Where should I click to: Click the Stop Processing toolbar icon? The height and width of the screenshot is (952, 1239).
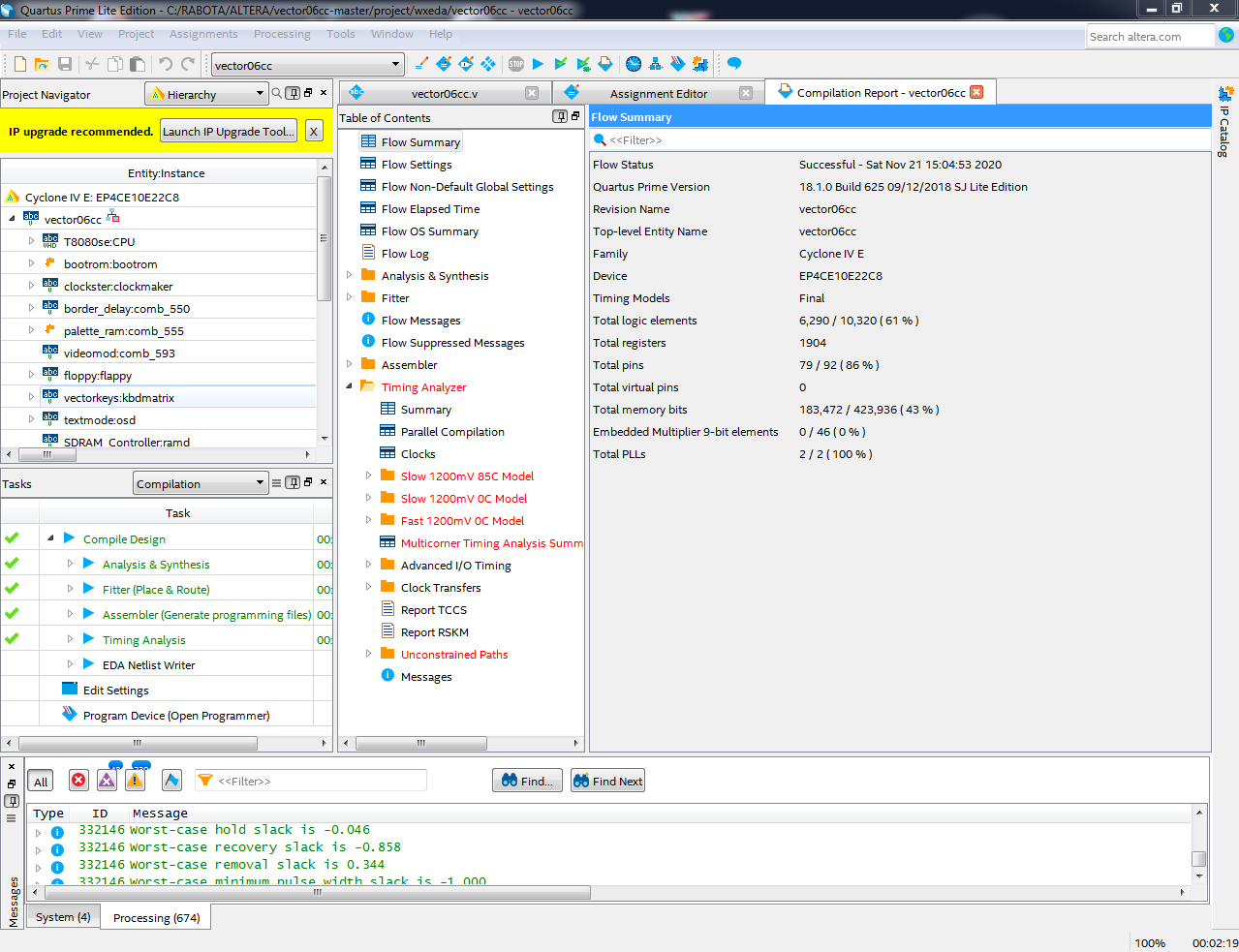pyautogui.click(x=516, y=65)
